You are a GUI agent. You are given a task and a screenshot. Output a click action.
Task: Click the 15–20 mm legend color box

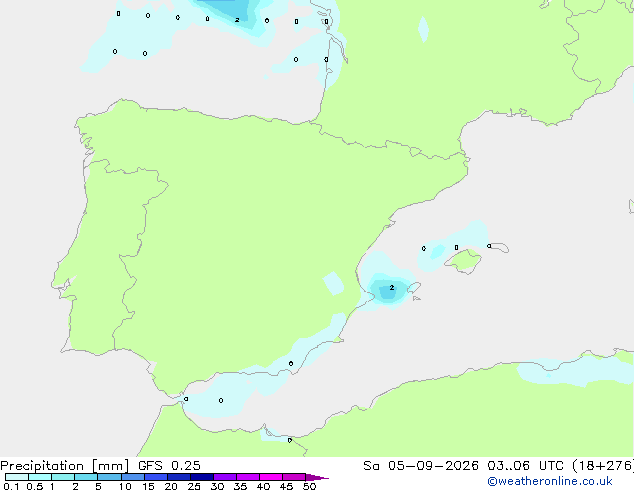(x=155, y=477)
